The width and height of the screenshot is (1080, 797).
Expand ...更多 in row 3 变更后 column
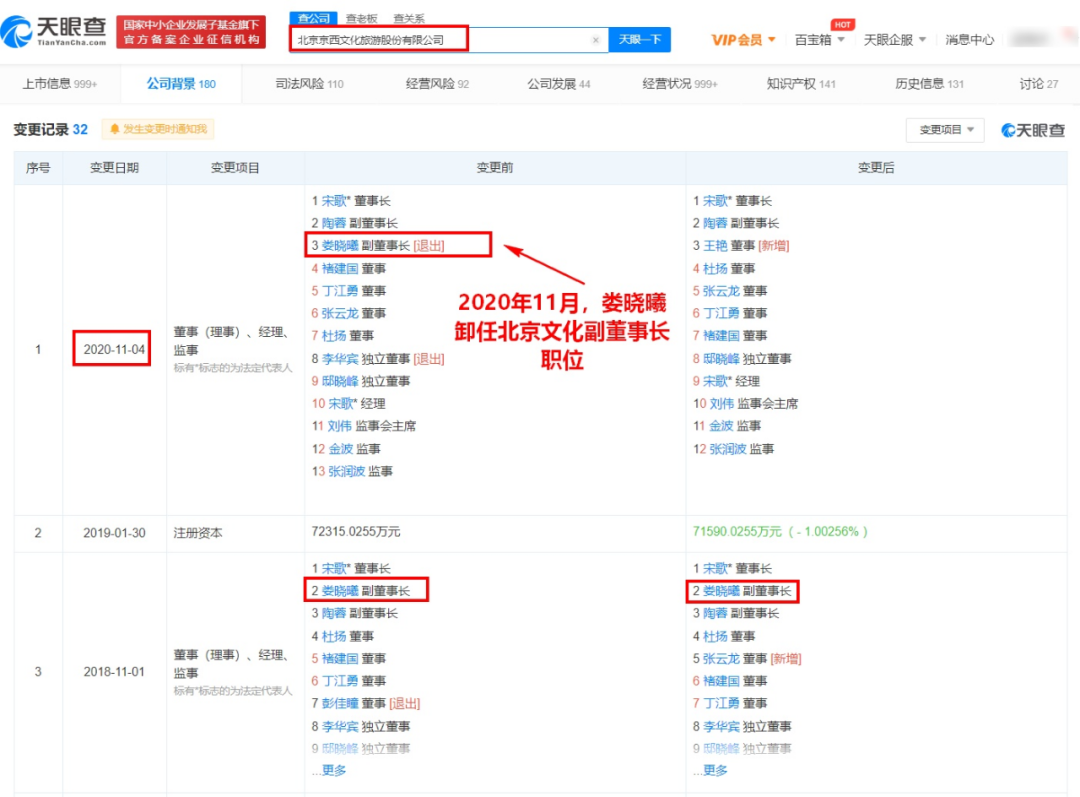click(x=710, y=770)
